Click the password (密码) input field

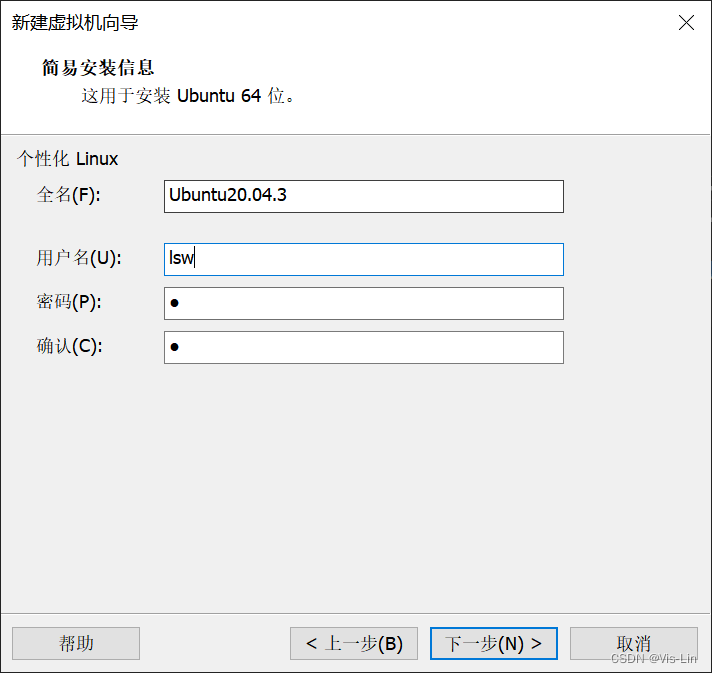pos(364,303)
